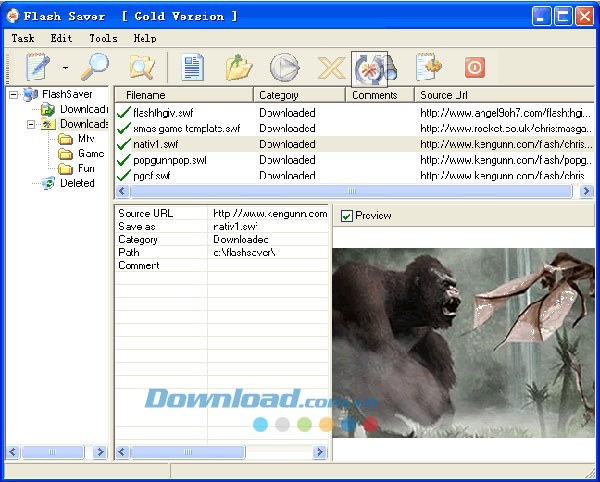This screenshot has width=600, height=482.
Task: Uncheck the Preview checkbox
Action: coord(347,216)
